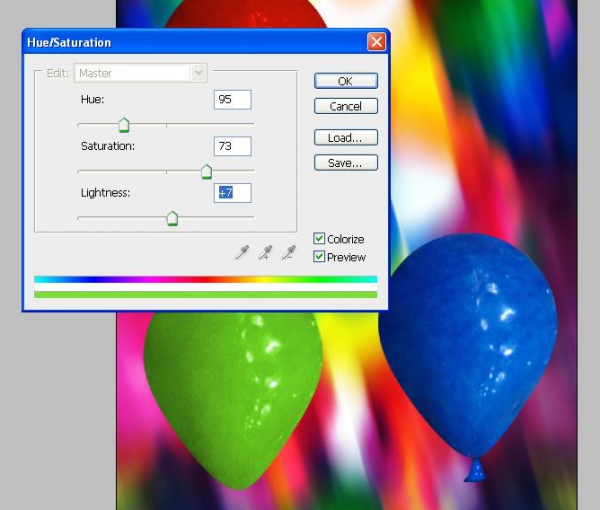Click the Load... button
This screenshot has width=600, height=510.
346,138
